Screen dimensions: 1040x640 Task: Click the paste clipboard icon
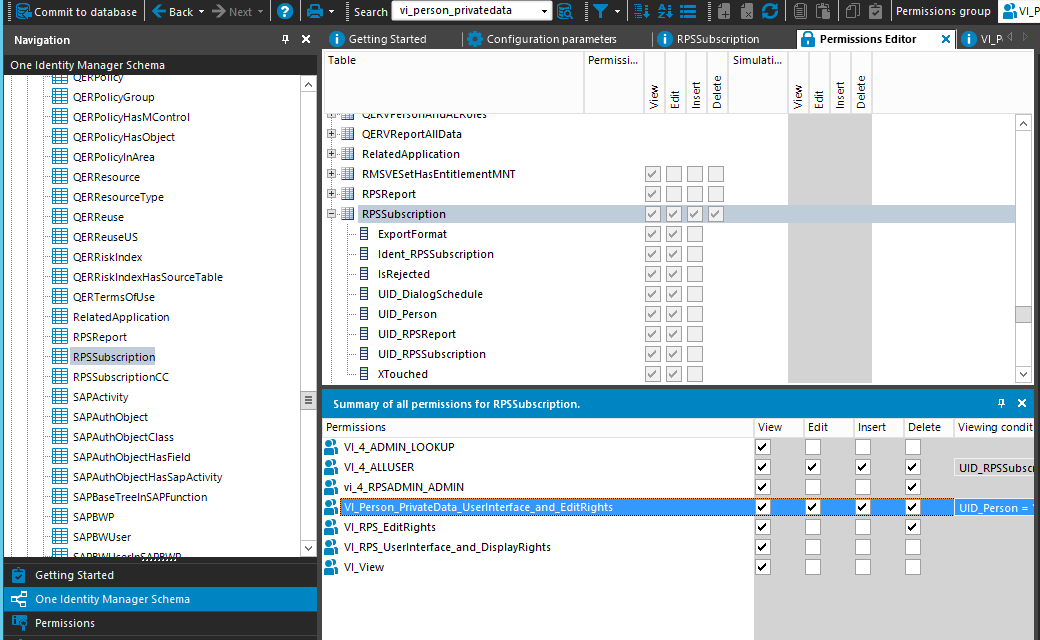pyautogui.click(x=823, y=11)
